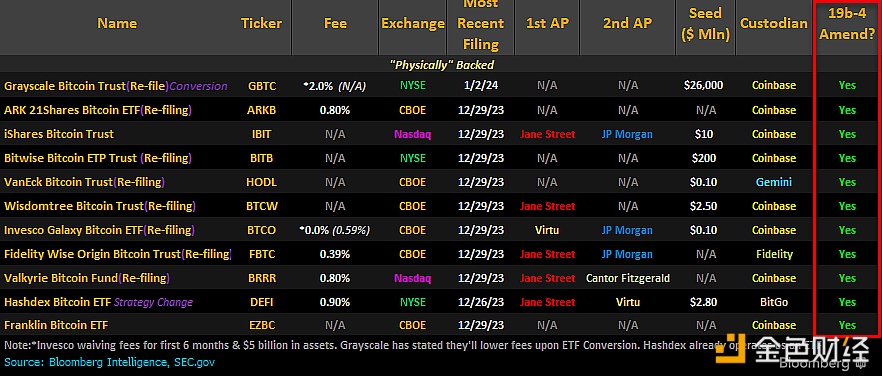
Task: Select the $26,000 seed value
Action: pos(704,86)
